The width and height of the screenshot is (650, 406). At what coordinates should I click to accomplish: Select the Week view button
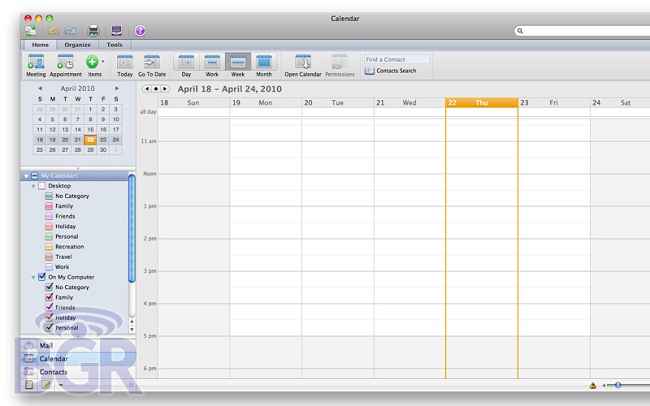[238, 66]
